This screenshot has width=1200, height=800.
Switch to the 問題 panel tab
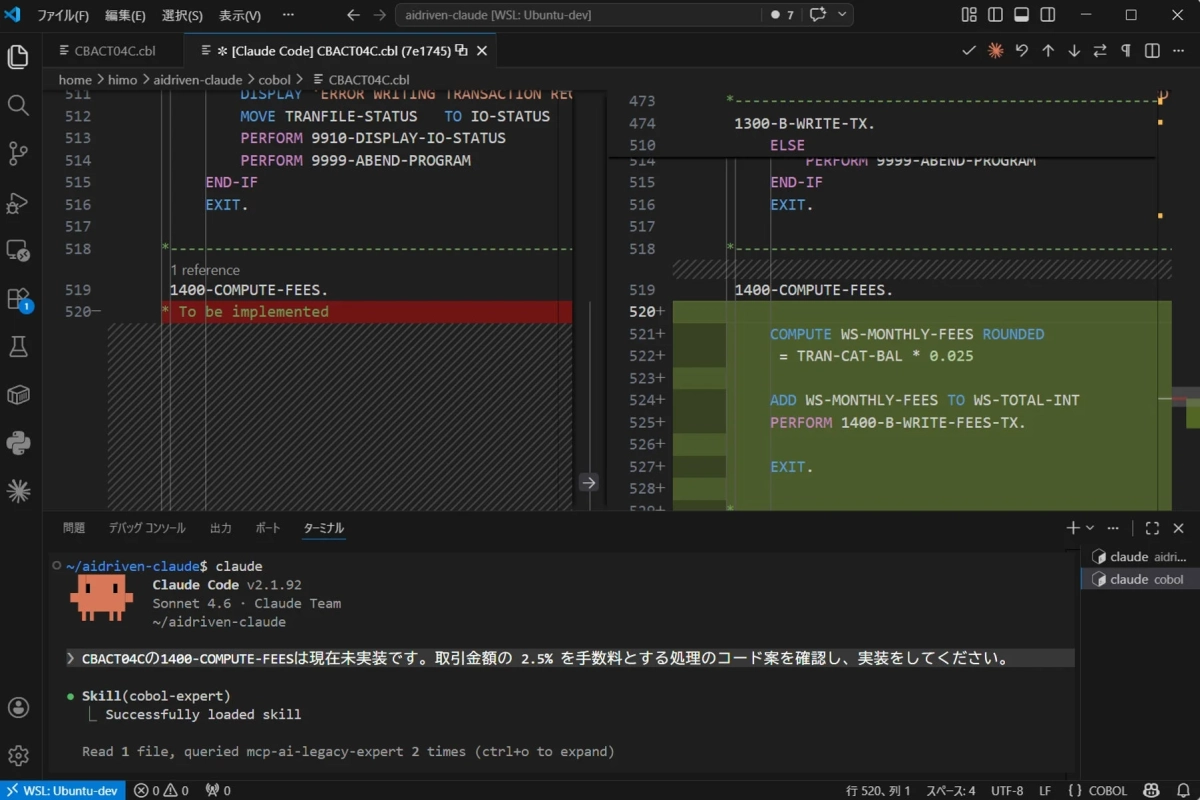click(74, 528)
